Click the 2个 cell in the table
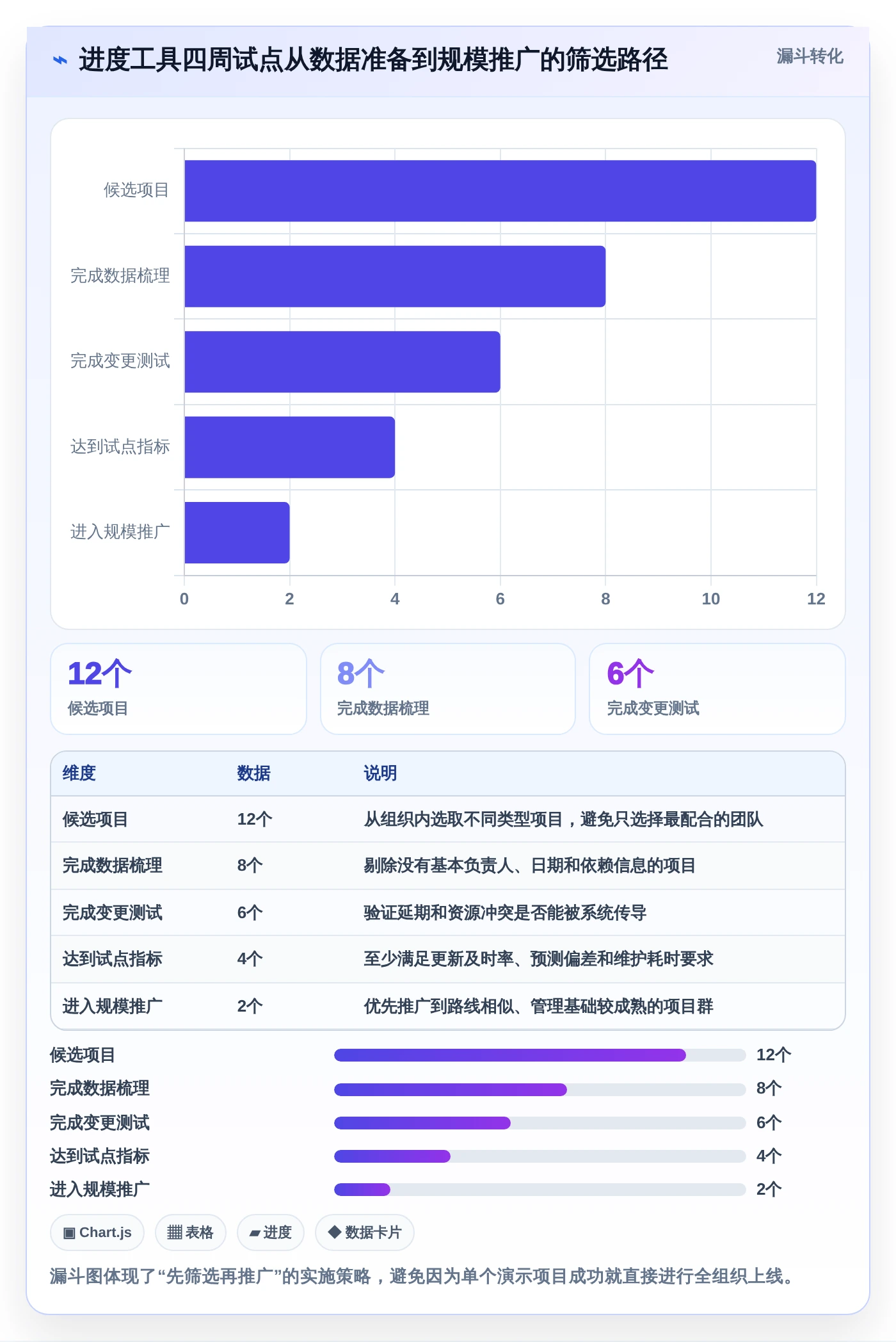 pos(250,1006)
